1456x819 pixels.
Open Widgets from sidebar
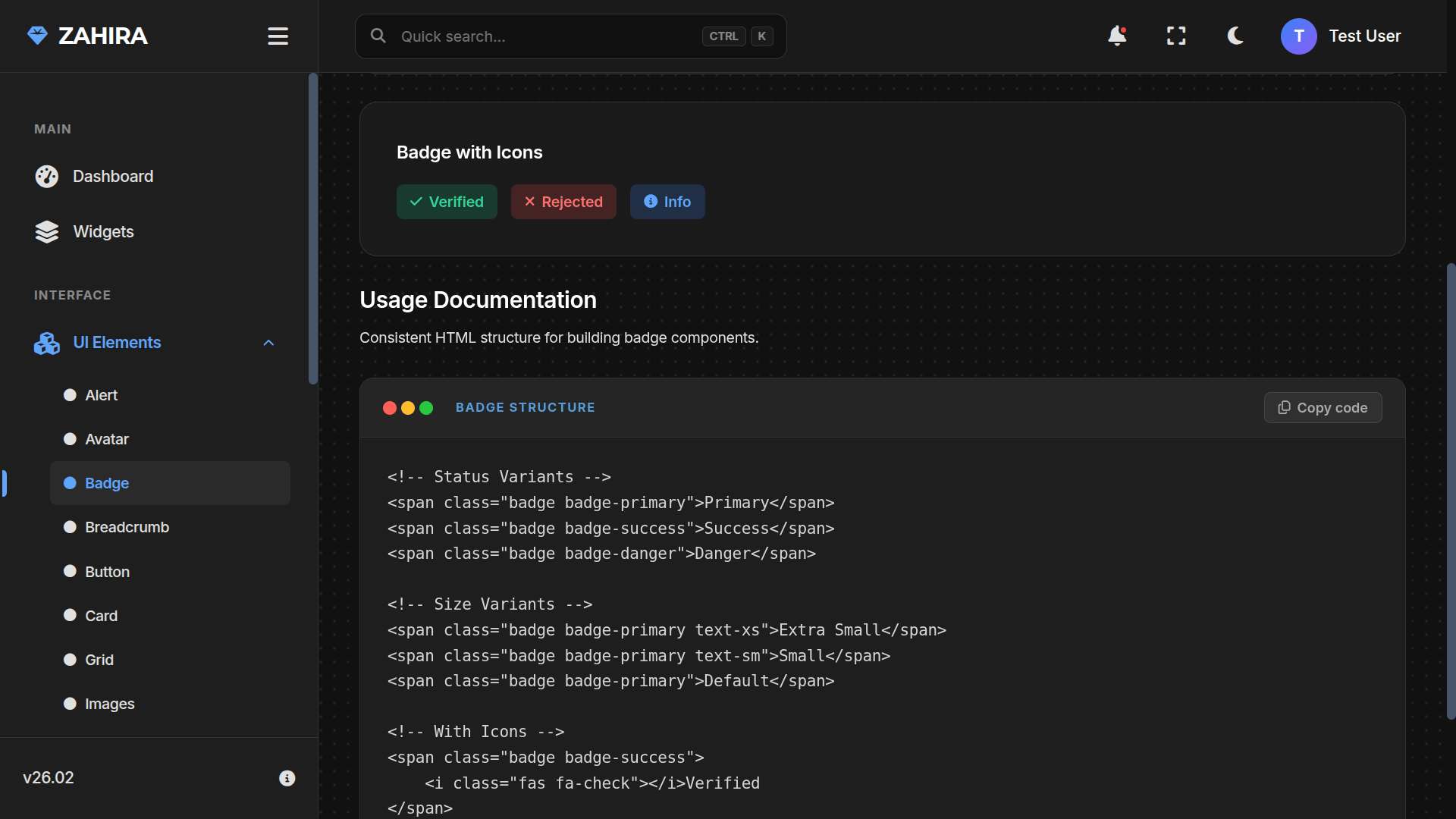click(103, 232)
